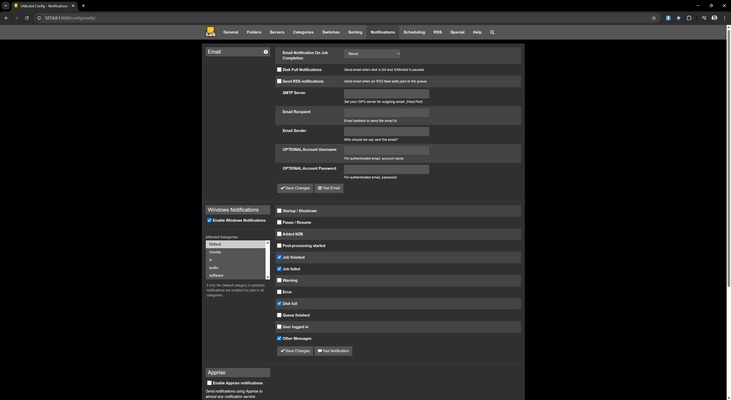Open the Chrome profile avatar
731x400 pixels.
[714, 18]
